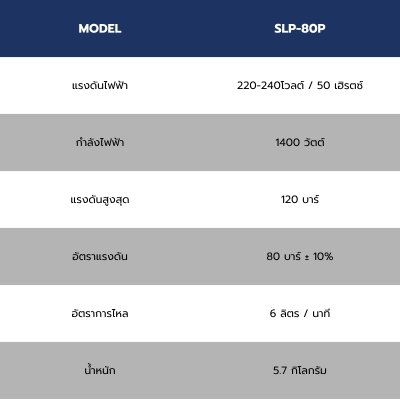Screen dimensions: 400x400
Task: Select the แรงดันสูงสุด label
Action: click(100, 200)
